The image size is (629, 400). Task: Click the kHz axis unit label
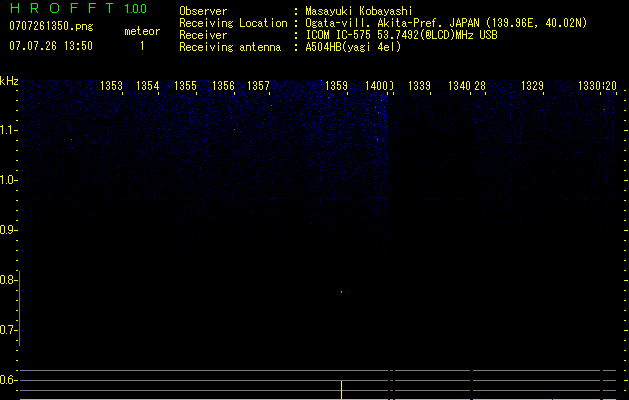coord(9,81)
